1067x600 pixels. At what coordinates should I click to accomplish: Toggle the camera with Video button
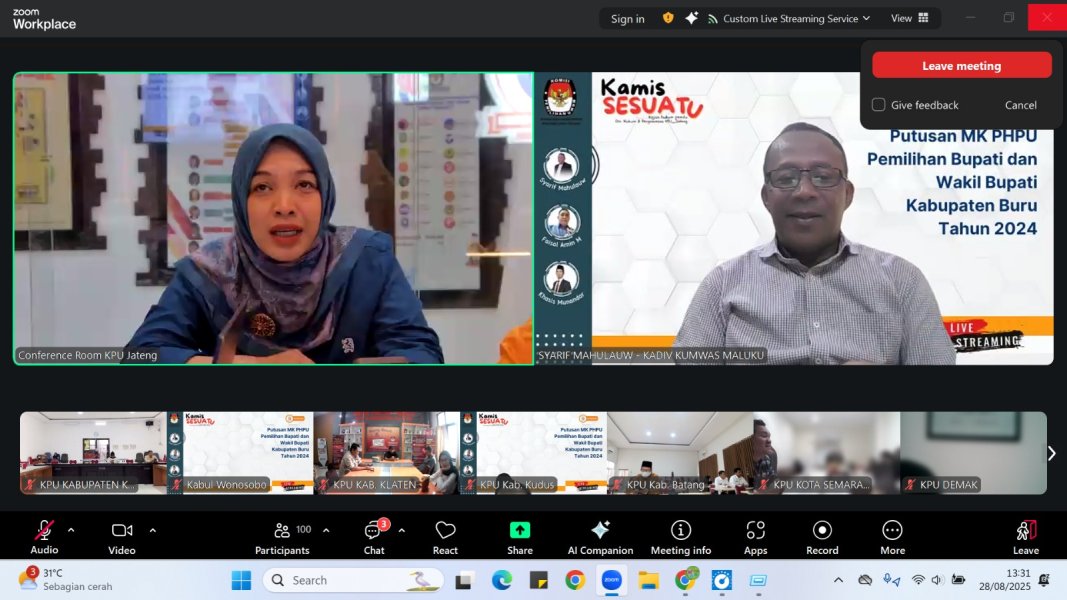122,536
